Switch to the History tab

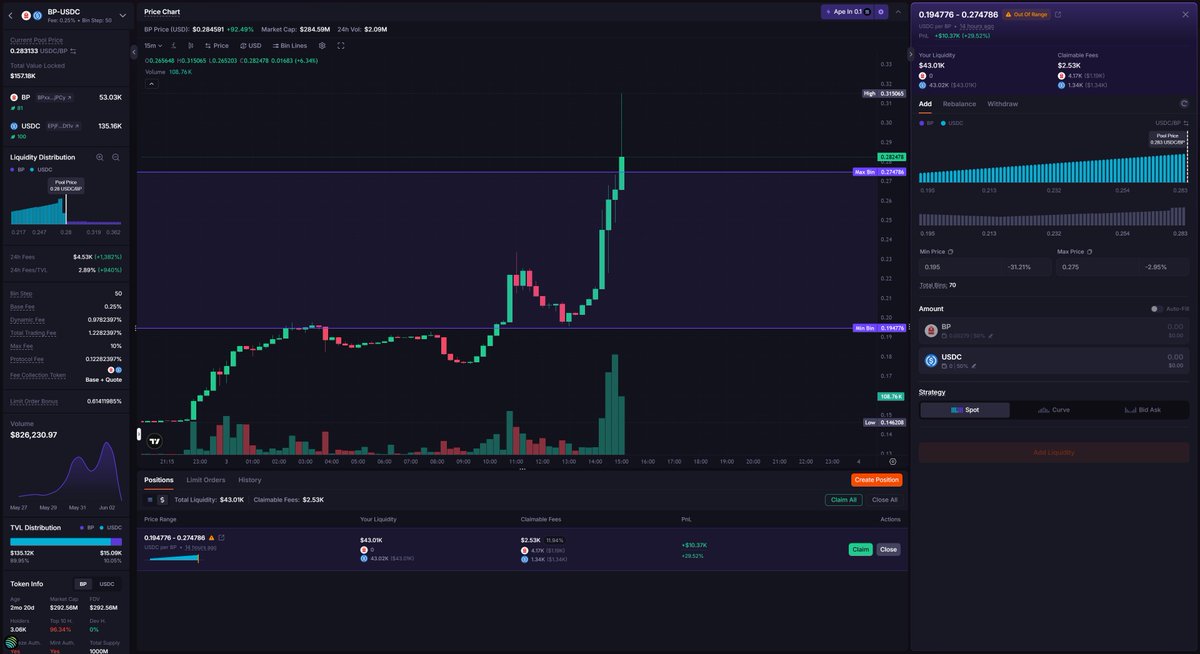[x=250, y=480]
